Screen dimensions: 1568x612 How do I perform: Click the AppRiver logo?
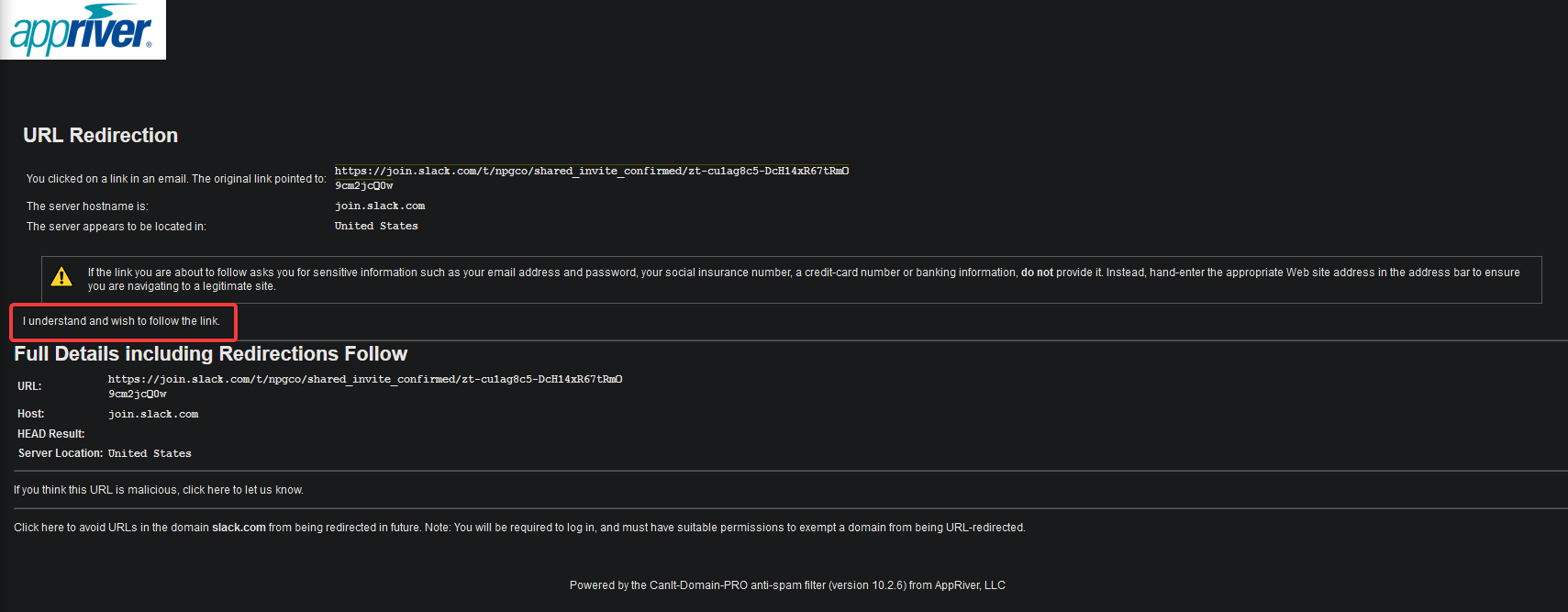[x=83, y=29]
